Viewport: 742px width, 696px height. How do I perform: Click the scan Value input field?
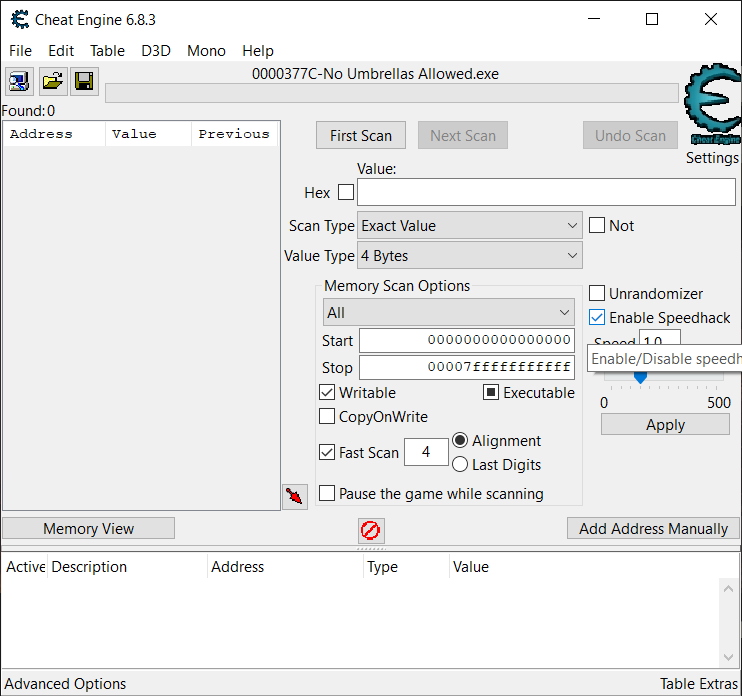pyautogui.click(x=546, y=192)
